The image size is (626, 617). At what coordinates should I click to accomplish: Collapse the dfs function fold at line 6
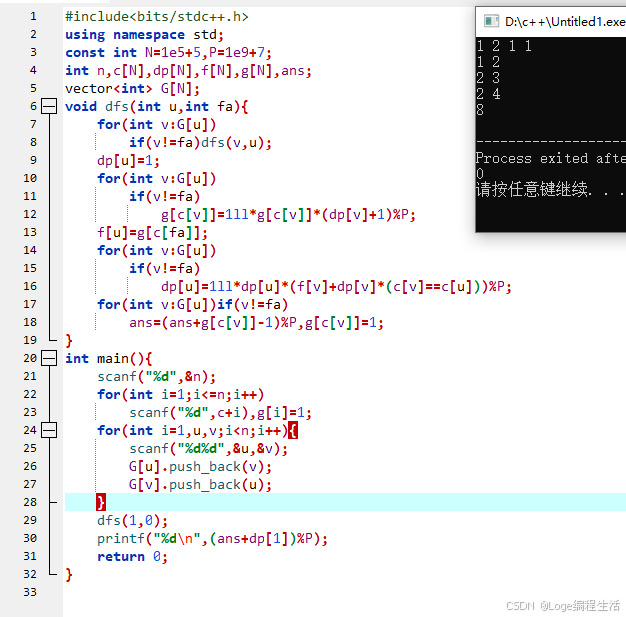(49, 106)
